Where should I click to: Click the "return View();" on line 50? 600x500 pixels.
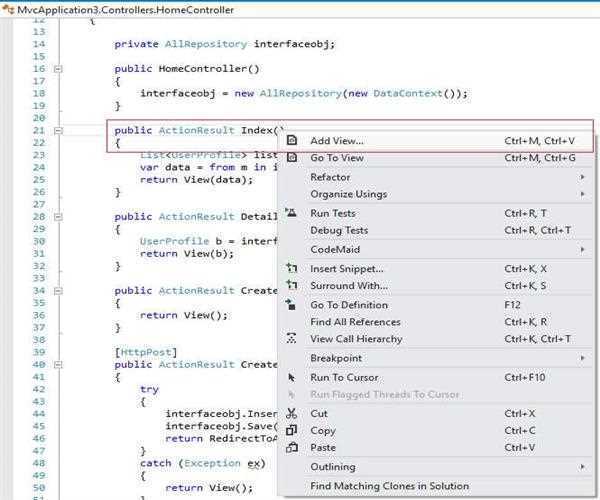click(x=209, y=488)
